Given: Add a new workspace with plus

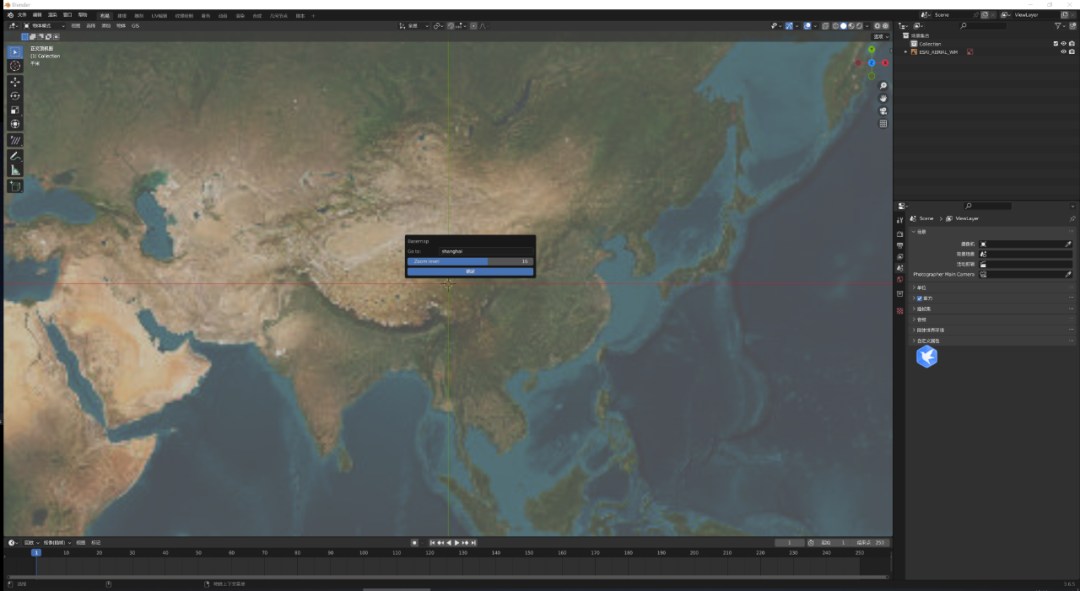Looking at the screenshot, I should [x=313, y=15].
